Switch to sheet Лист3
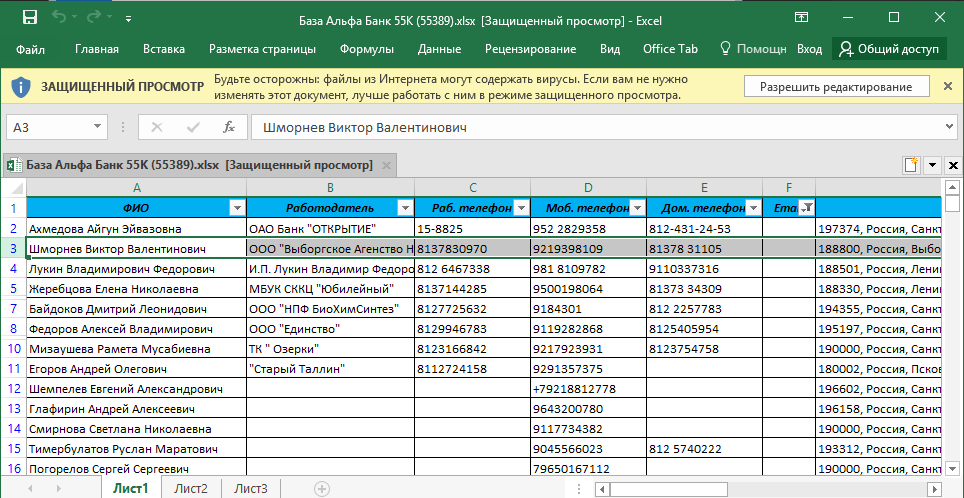Screen dimensions: 964x498 [250, 489]
